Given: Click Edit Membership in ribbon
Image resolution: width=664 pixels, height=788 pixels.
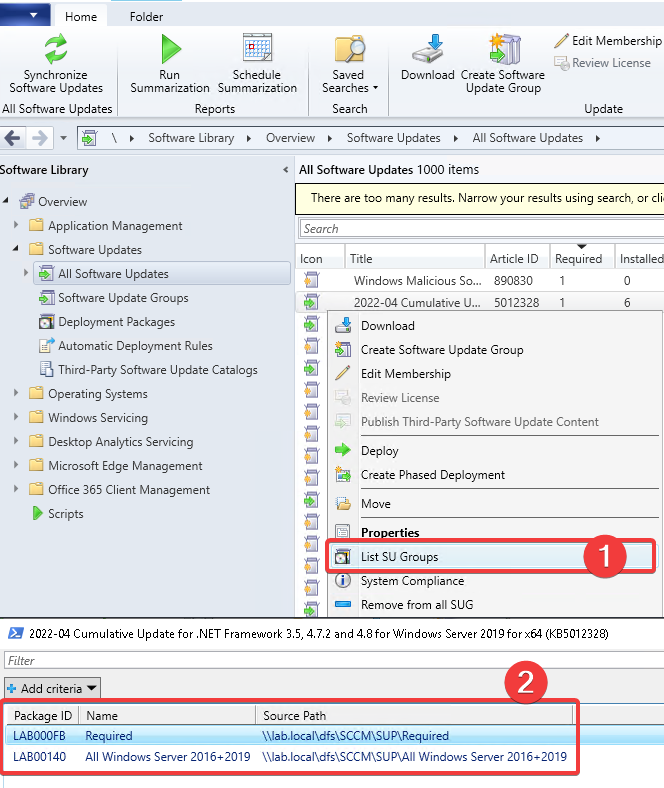Looking at the screenshot, I should 608,41.
